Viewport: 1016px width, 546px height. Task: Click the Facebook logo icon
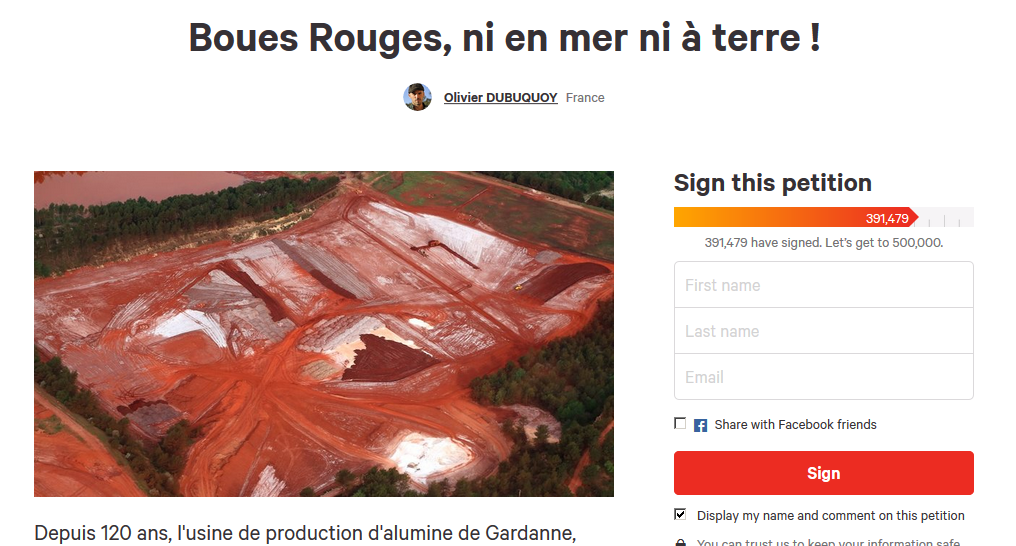coord(700,426)
